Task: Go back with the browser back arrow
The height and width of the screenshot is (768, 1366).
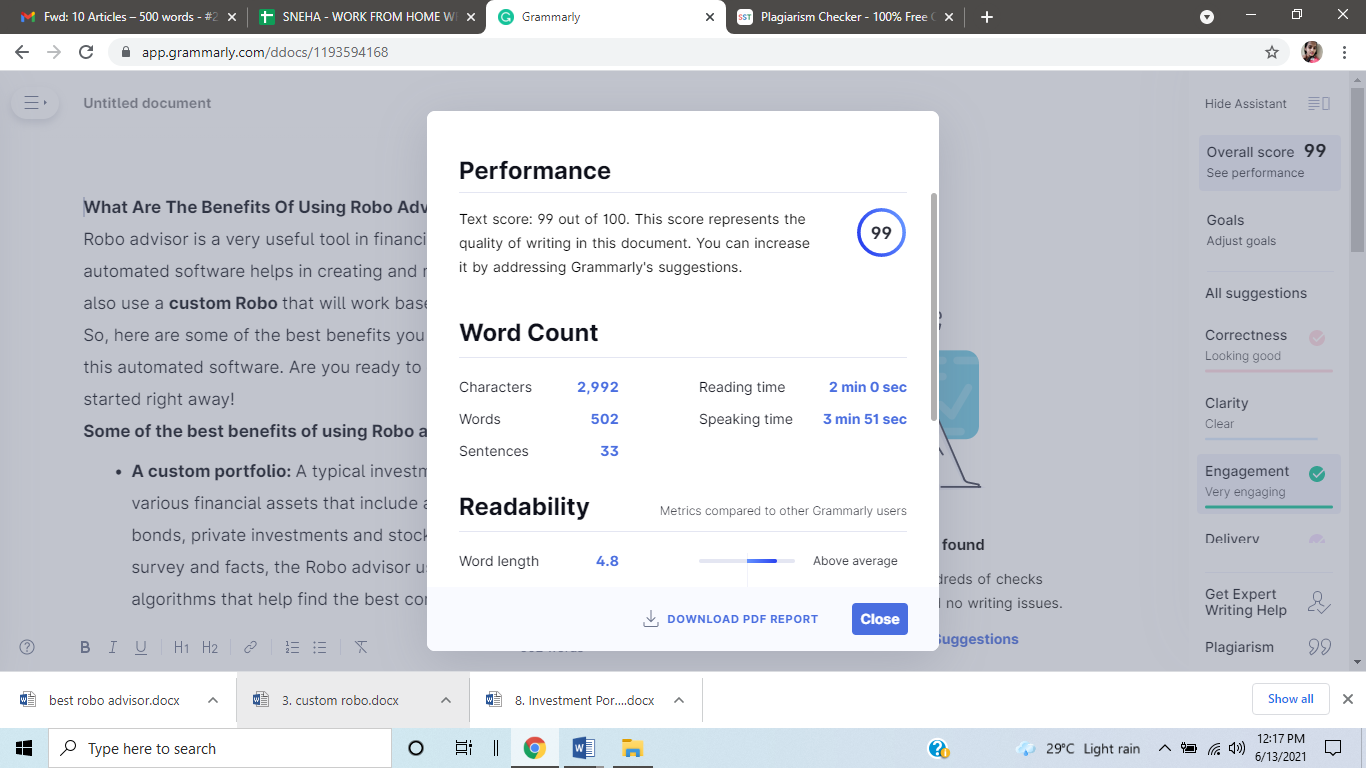Action: [22, 52]
